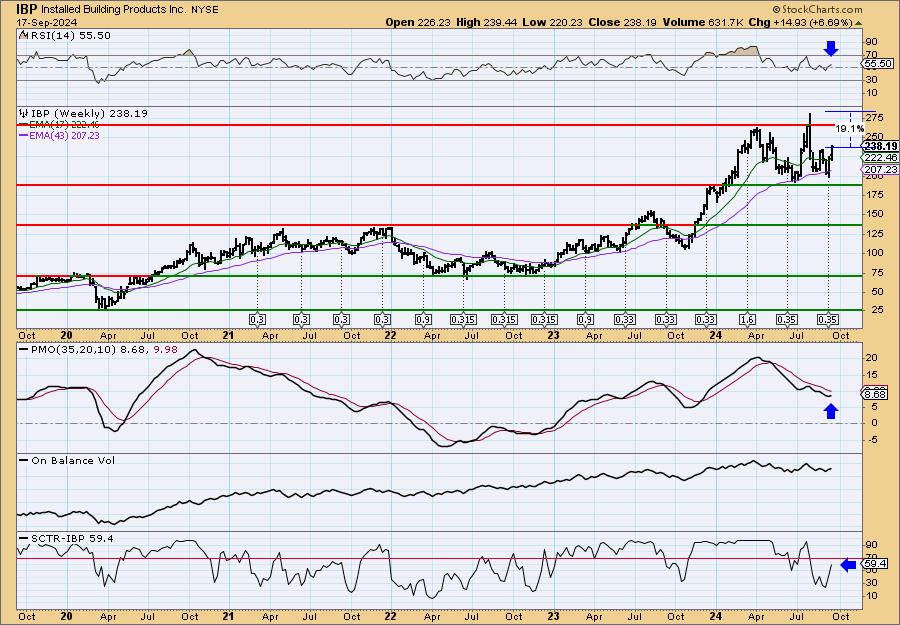The image size is (900, 625).
Task: Click the 175 price axis label
Action: point(874,195)
